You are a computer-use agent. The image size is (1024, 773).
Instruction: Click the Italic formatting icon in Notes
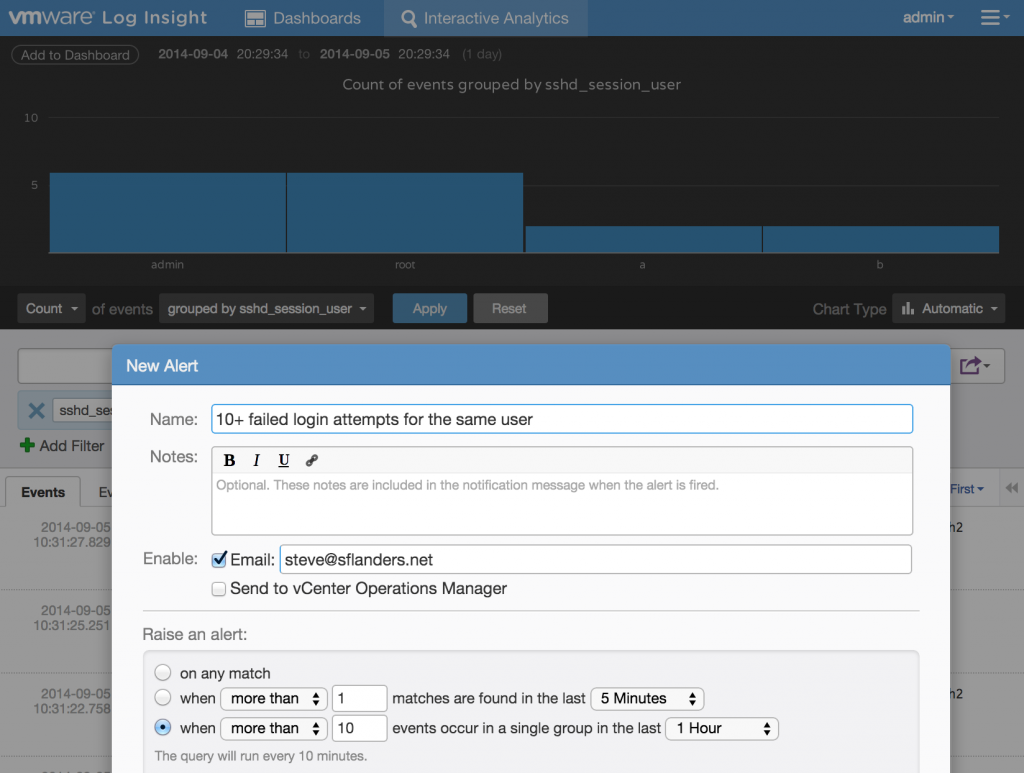pyautogui.click(x=256, y=460)
